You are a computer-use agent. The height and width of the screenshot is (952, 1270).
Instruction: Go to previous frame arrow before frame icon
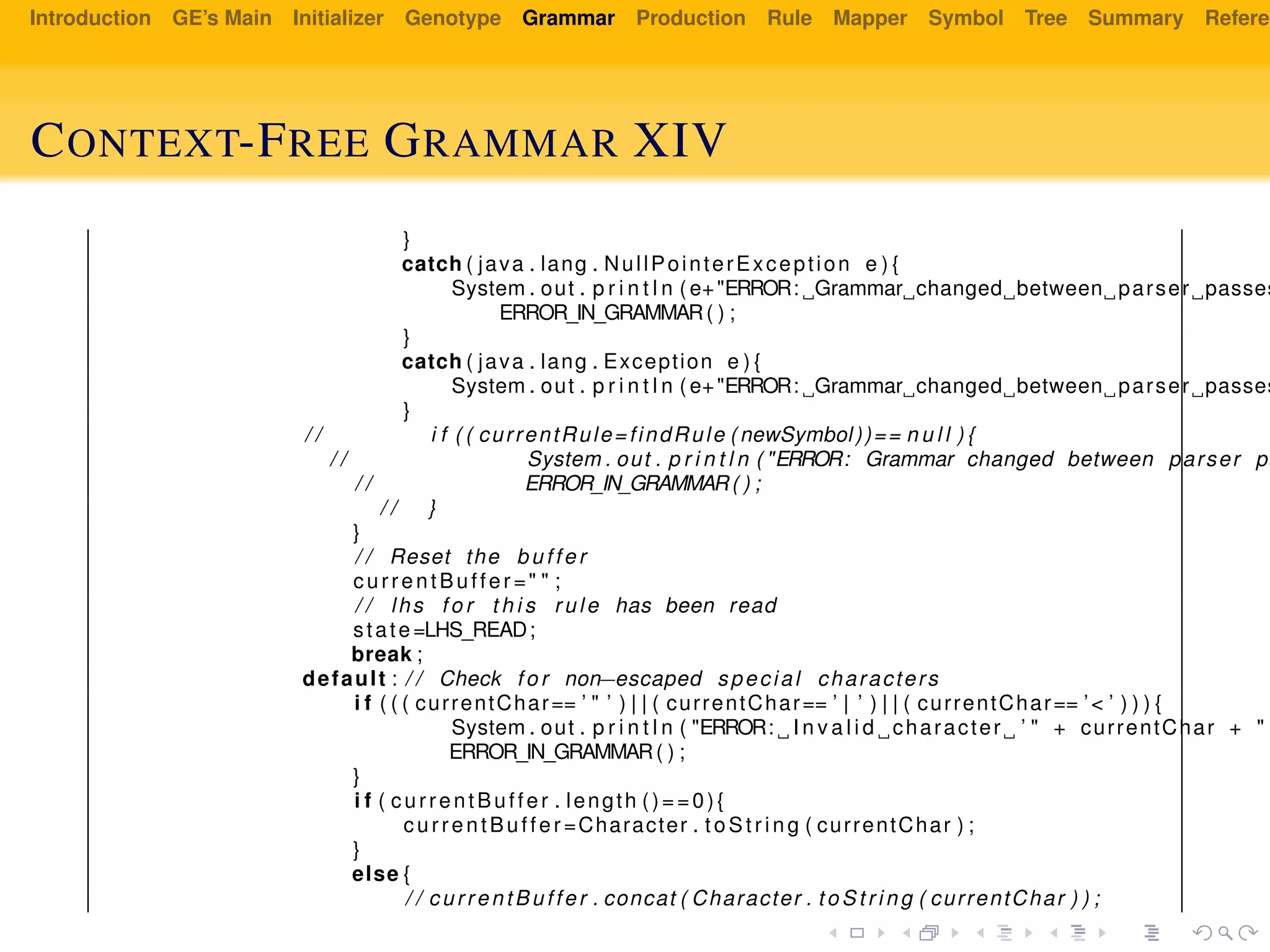[906, 933]
